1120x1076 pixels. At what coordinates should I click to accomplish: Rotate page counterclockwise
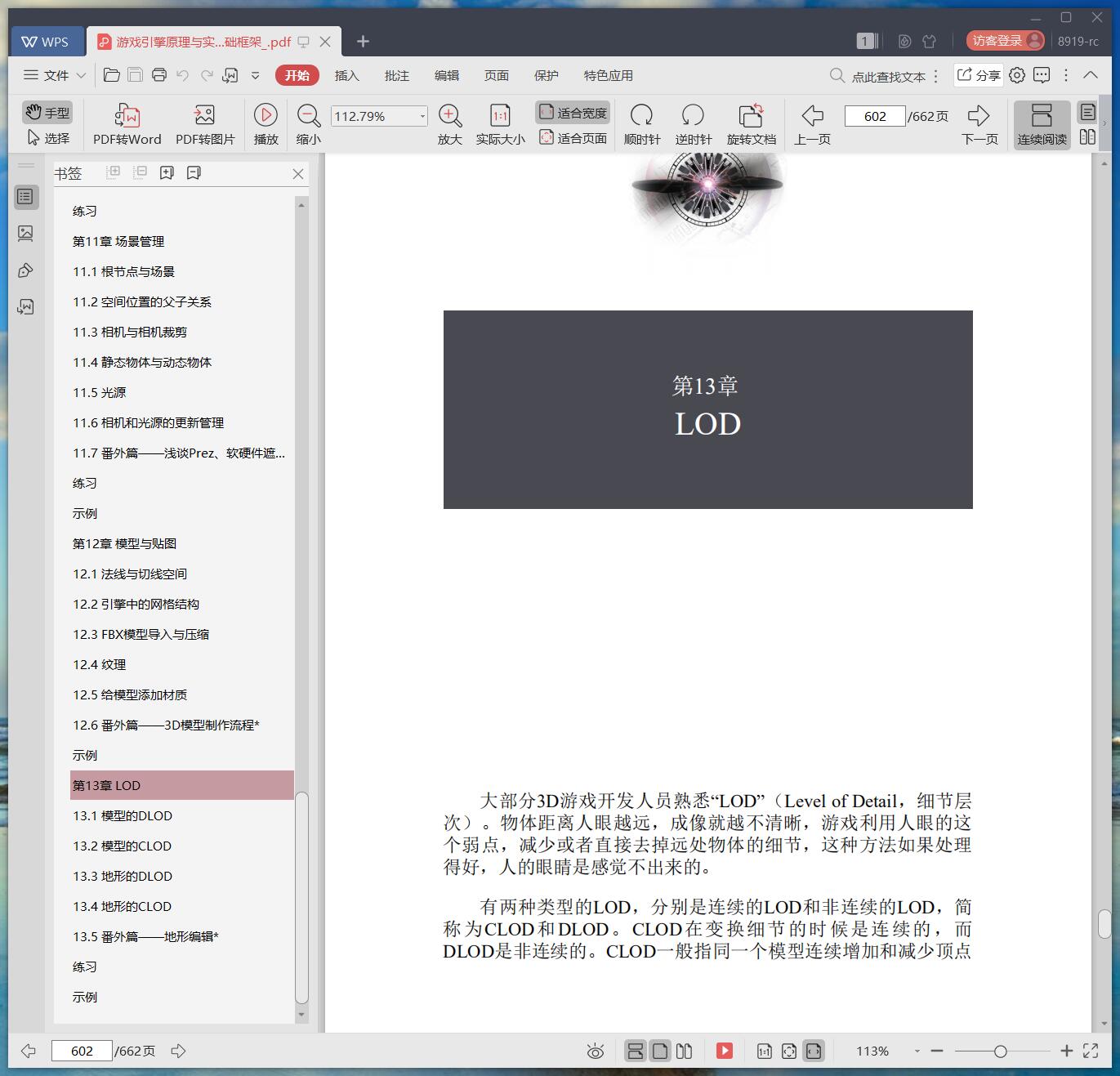[x=693, y=124]
